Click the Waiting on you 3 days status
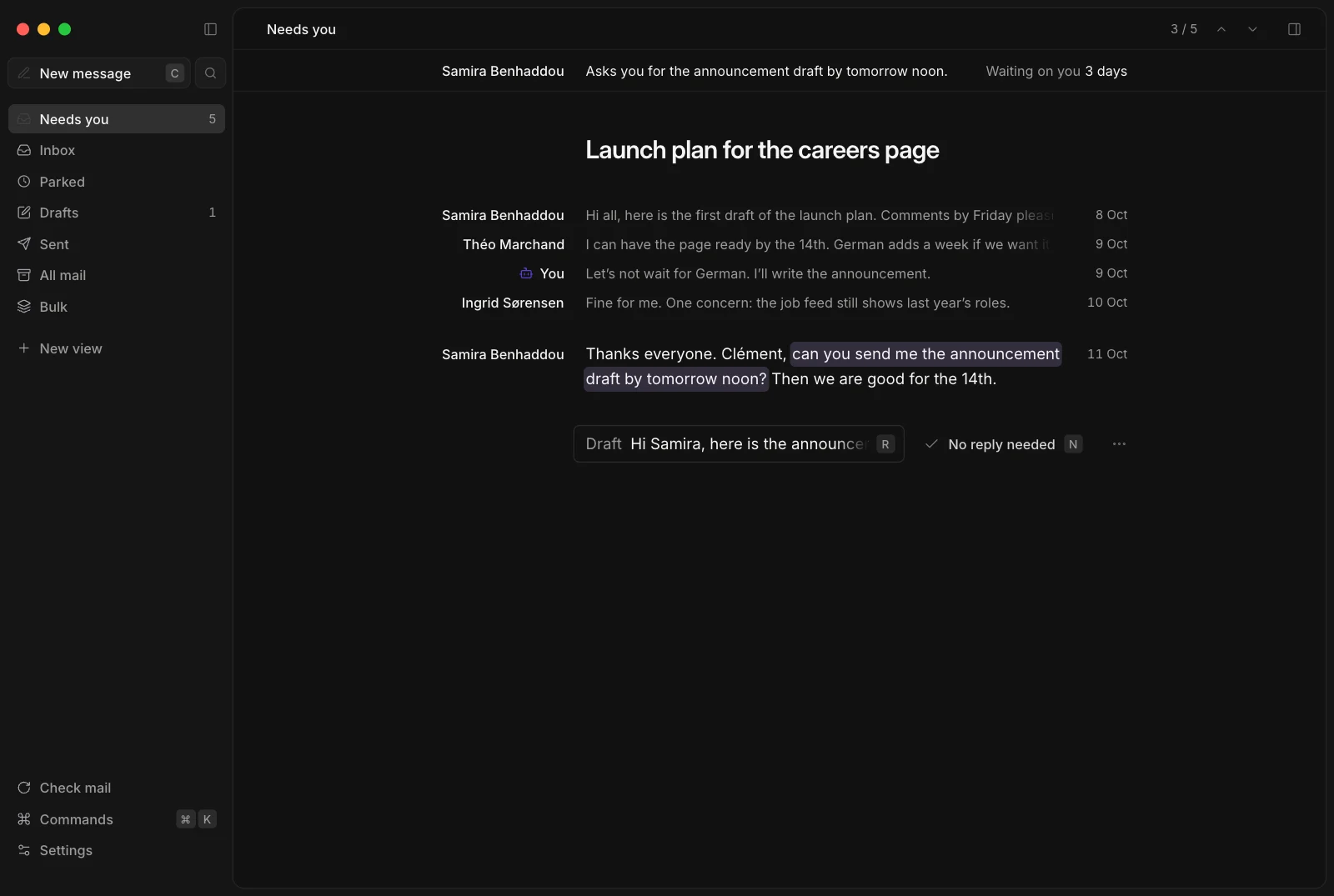This screenshot has width=1334, height=896. (x=1056, y=72)
